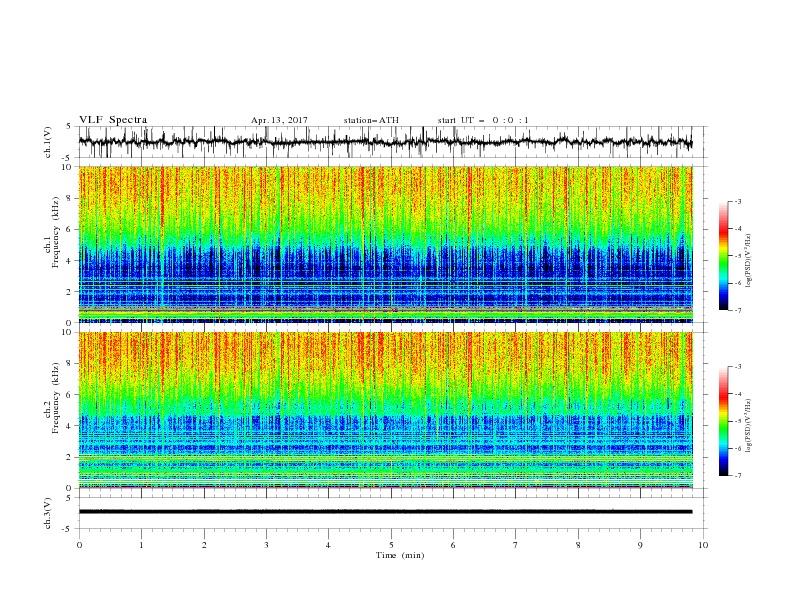This screenshot has width=792, height=612.
Task: Click the "-5" tick on ch.1 colorbar
Action: 737,256
